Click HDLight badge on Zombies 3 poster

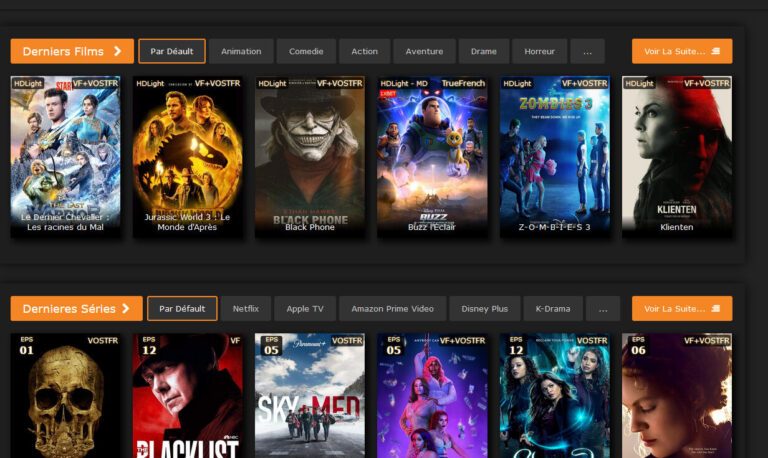pos(517,83)
